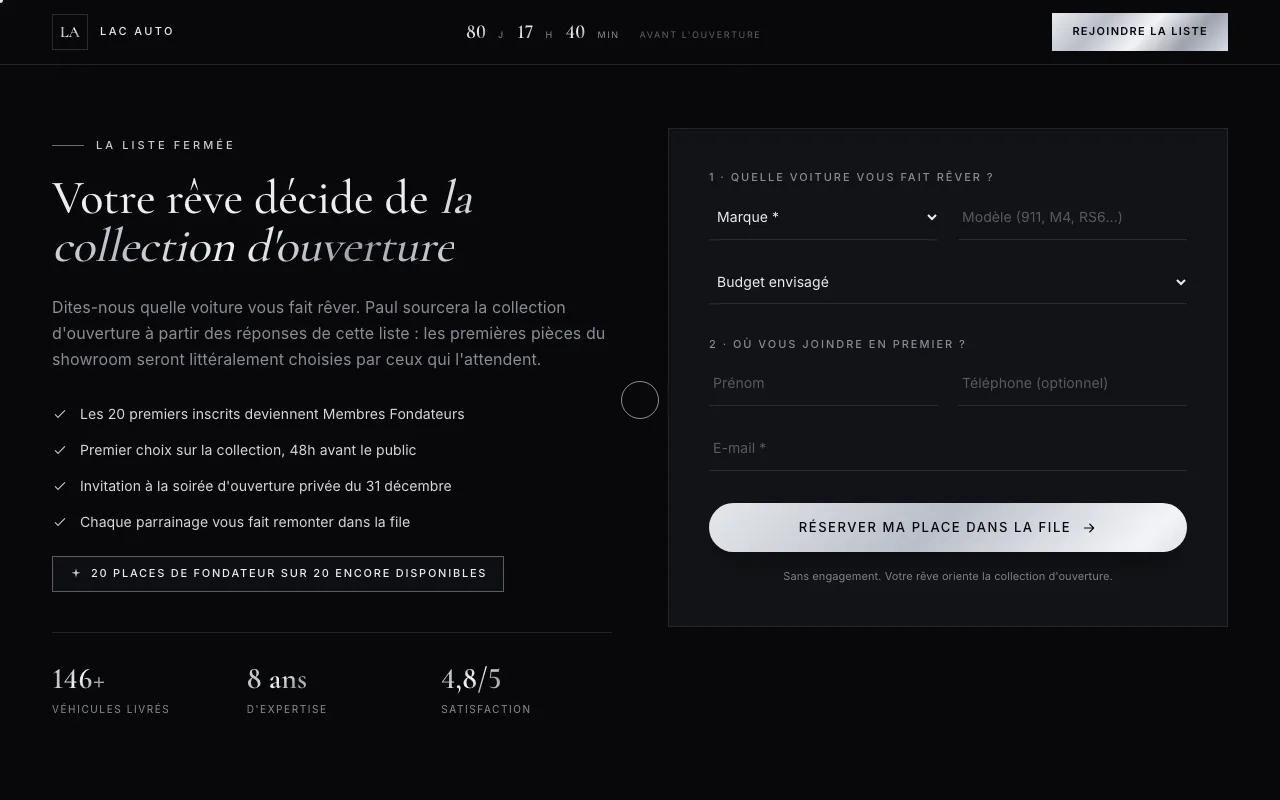1280x800 pixels.
Task: Click the La liste fermée label
Action: tap(165, 145)
